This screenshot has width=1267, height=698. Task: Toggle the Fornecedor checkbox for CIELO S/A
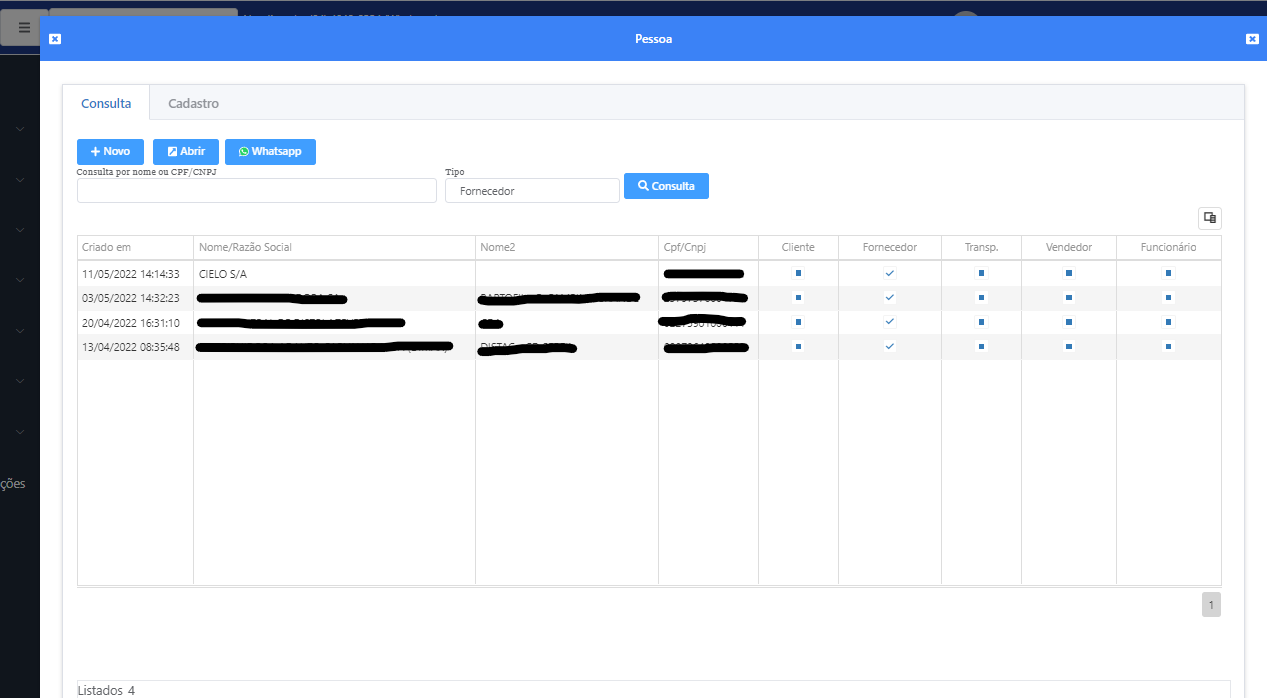[890, 273]
